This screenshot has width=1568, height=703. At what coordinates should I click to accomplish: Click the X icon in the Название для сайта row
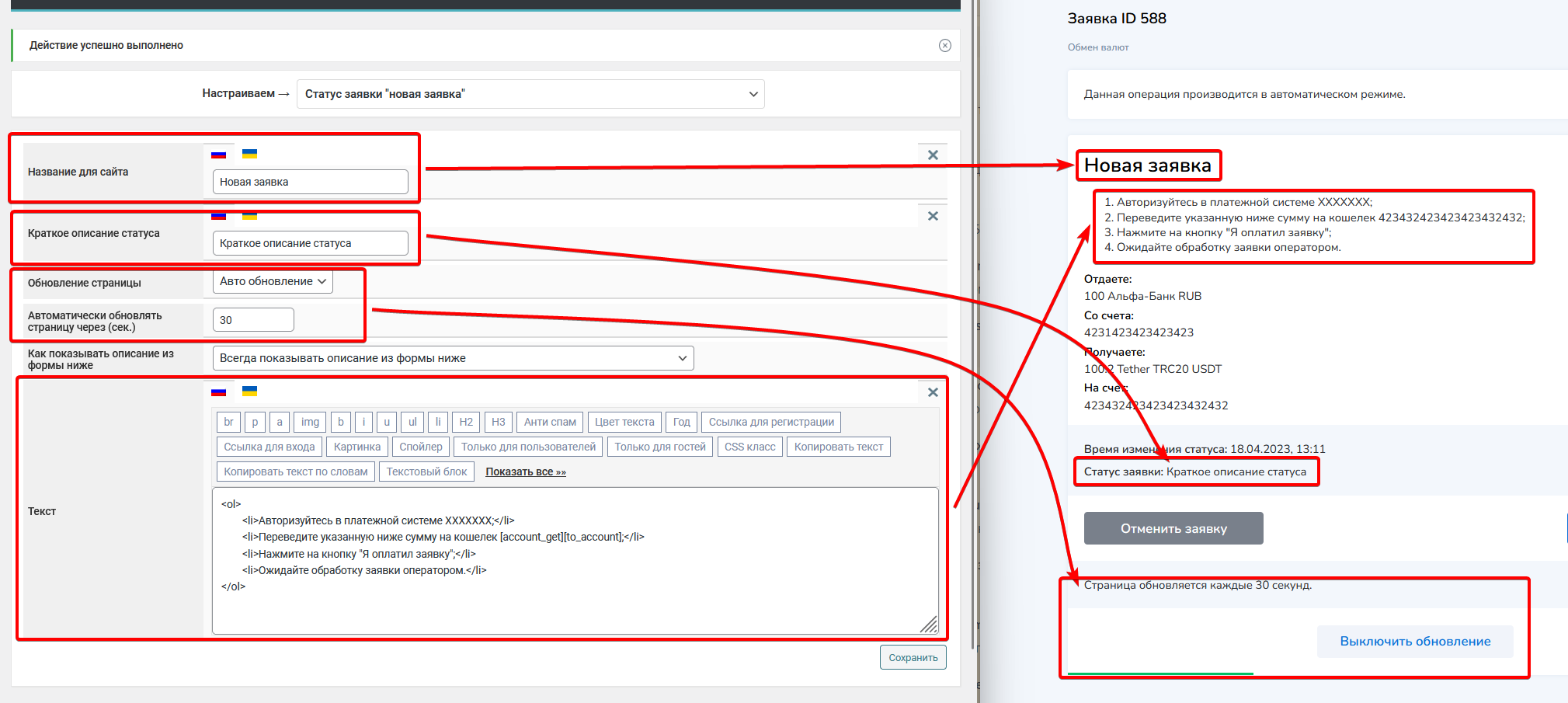tap(933, 155)
